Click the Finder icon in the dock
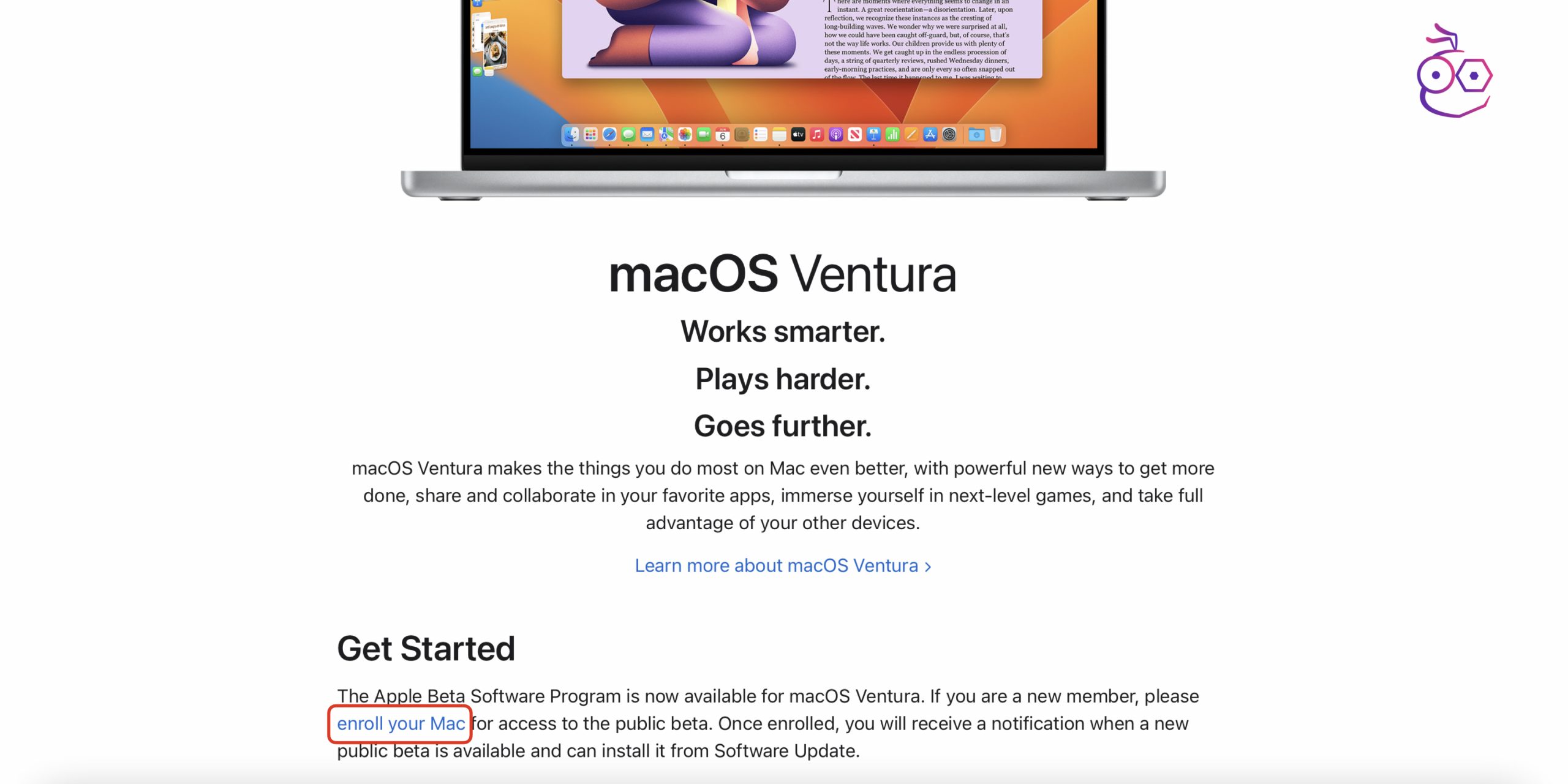The width and height of the screenshot is (1568, 784). tap(571, 134)
